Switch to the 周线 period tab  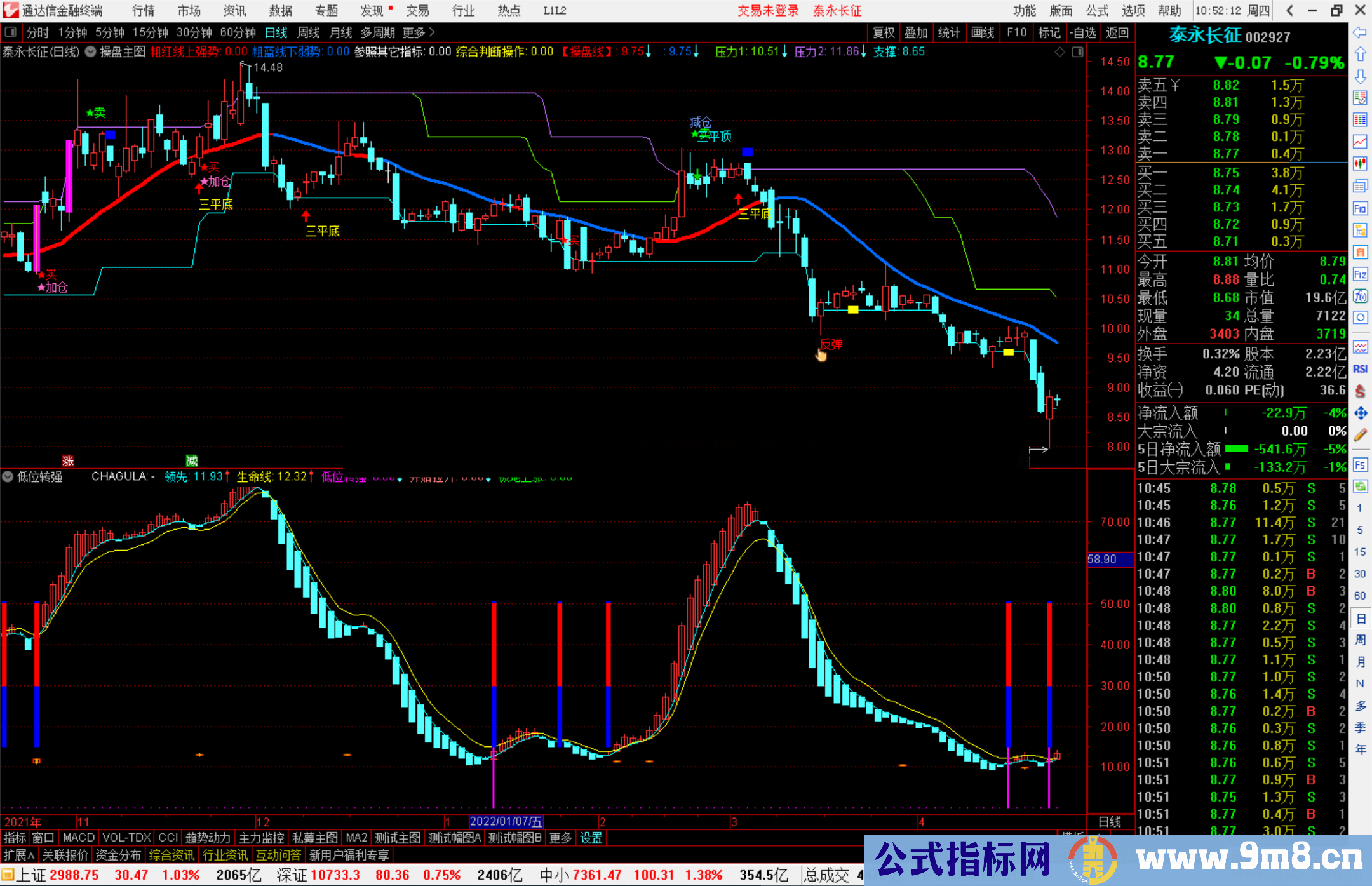(309, 32)
